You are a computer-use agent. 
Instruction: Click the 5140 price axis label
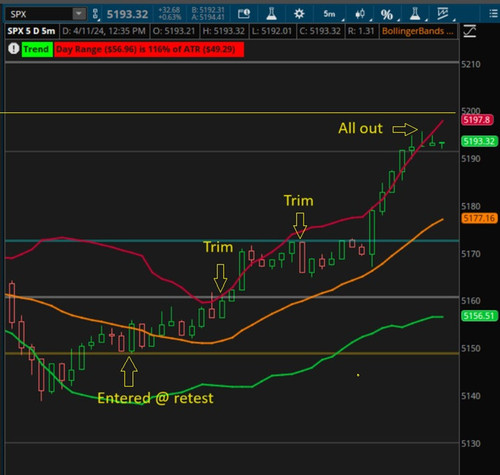coord(471,396)
